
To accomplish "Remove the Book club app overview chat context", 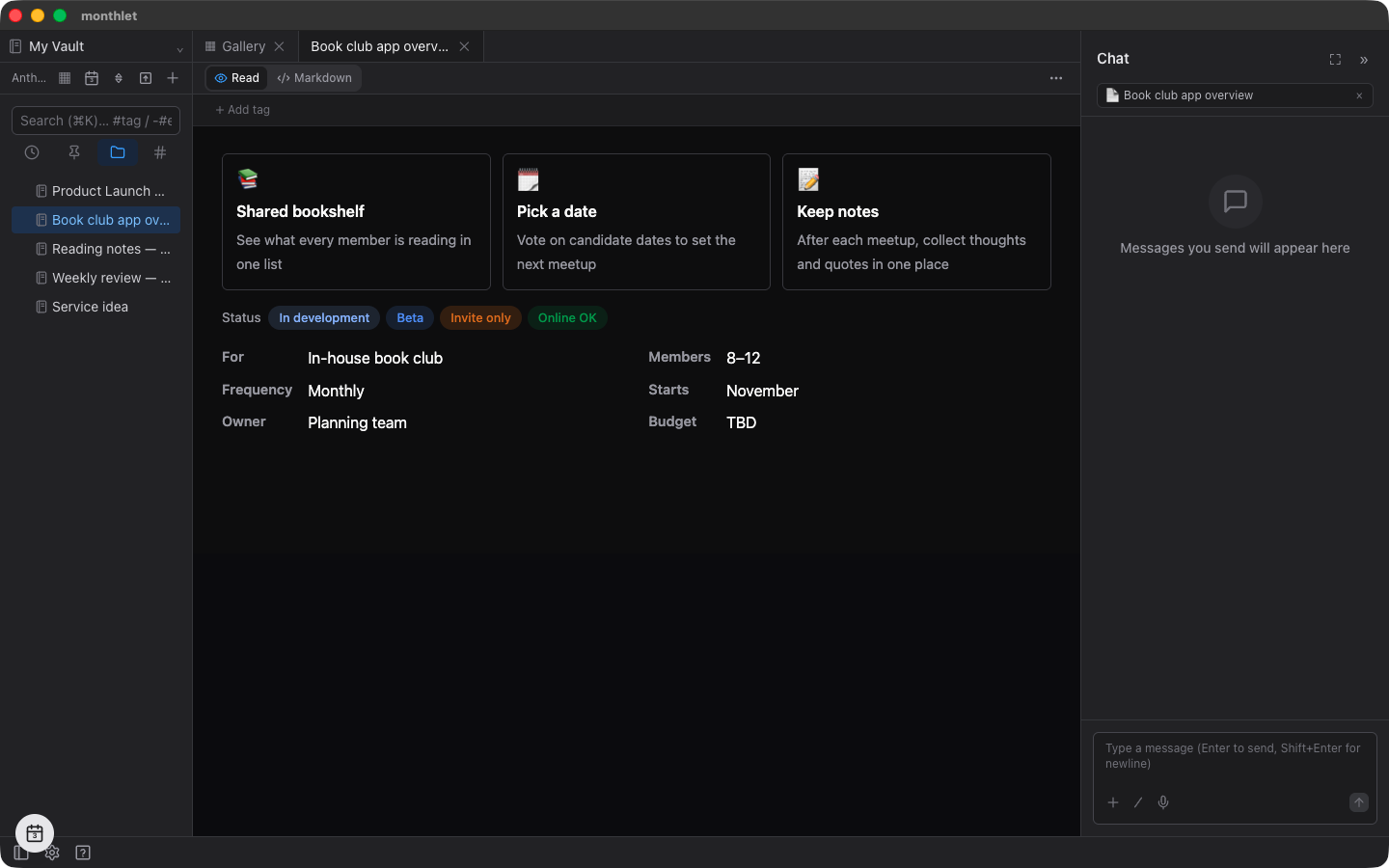I will pos(1359,95).
